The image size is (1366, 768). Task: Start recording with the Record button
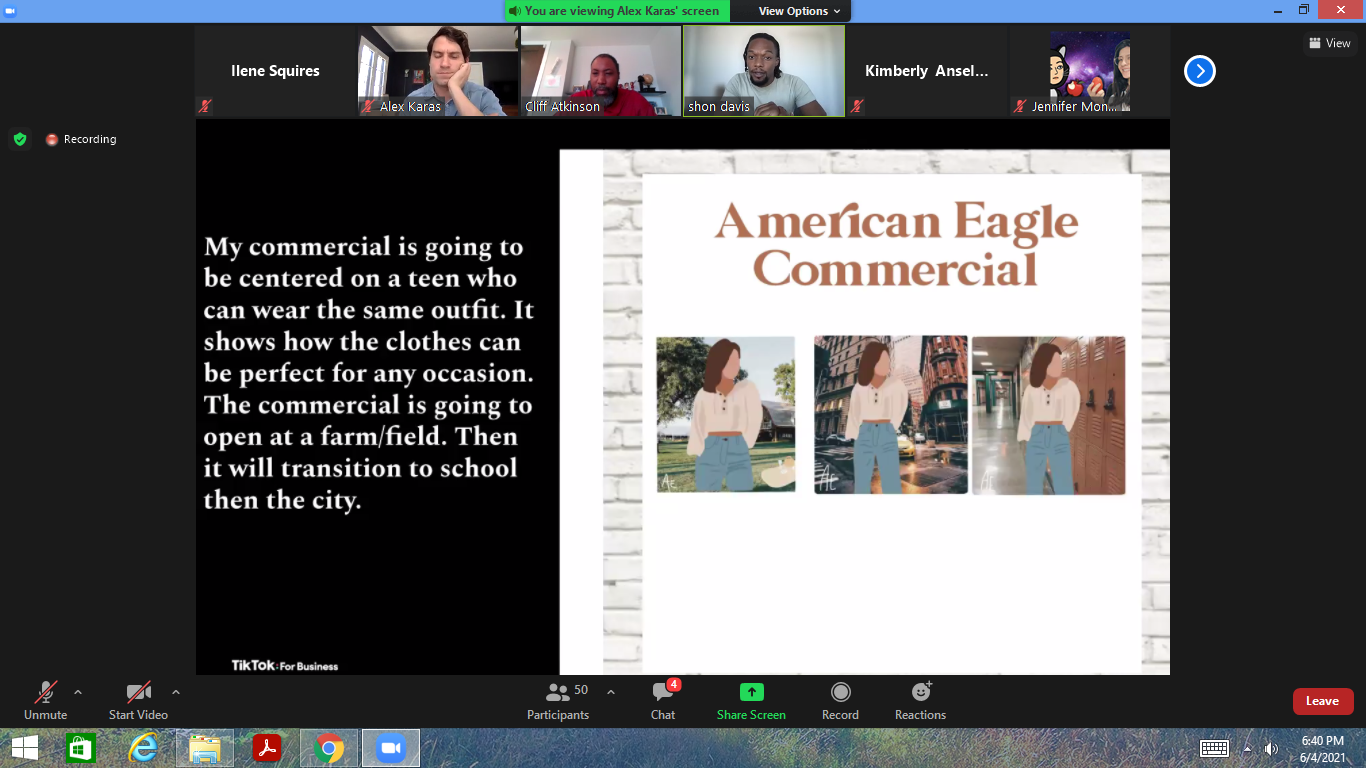841,700
